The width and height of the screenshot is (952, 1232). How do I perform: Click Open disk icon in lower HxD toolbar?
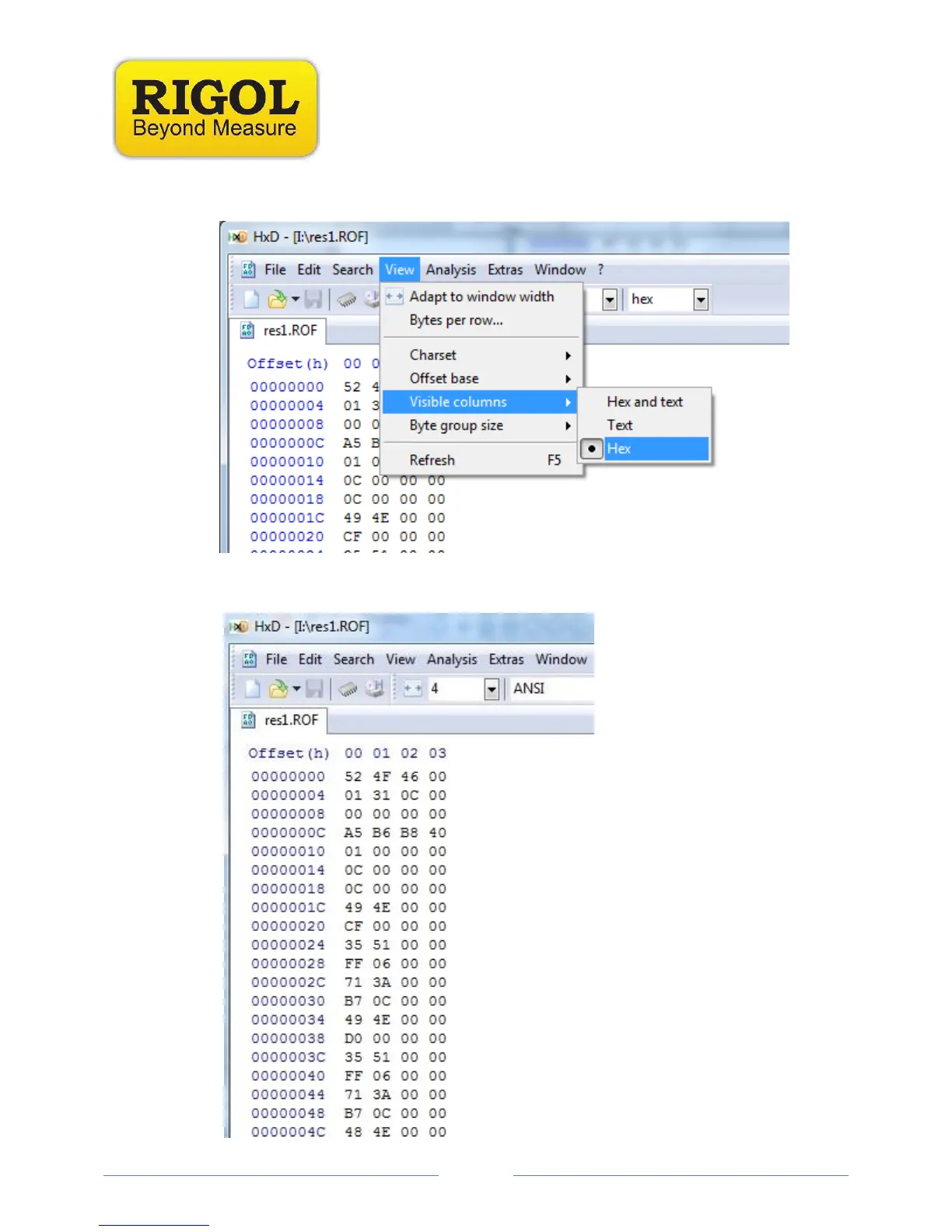(375, 688)
